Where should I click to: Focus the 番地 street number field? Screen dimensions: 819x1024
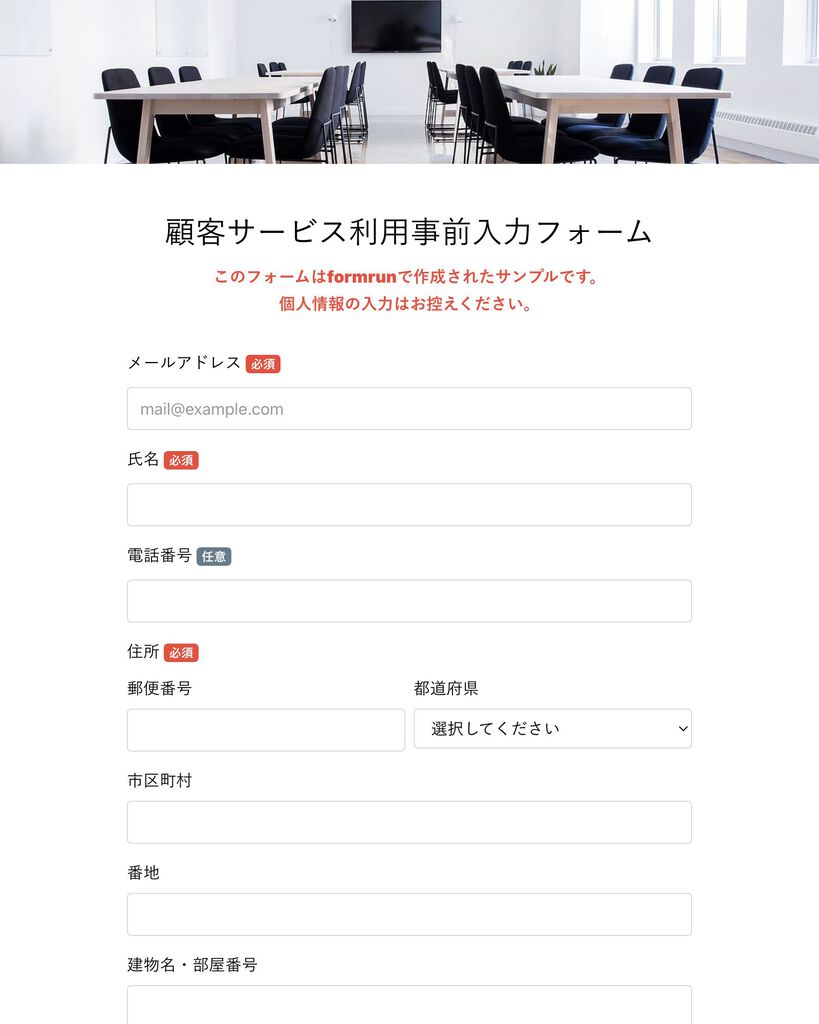click(x=410, y=914)
